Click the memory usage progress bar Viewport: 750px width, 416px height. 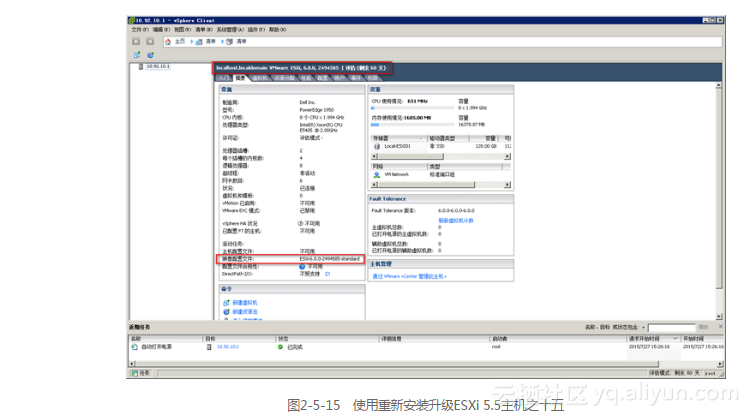click(x=412, y=124)
